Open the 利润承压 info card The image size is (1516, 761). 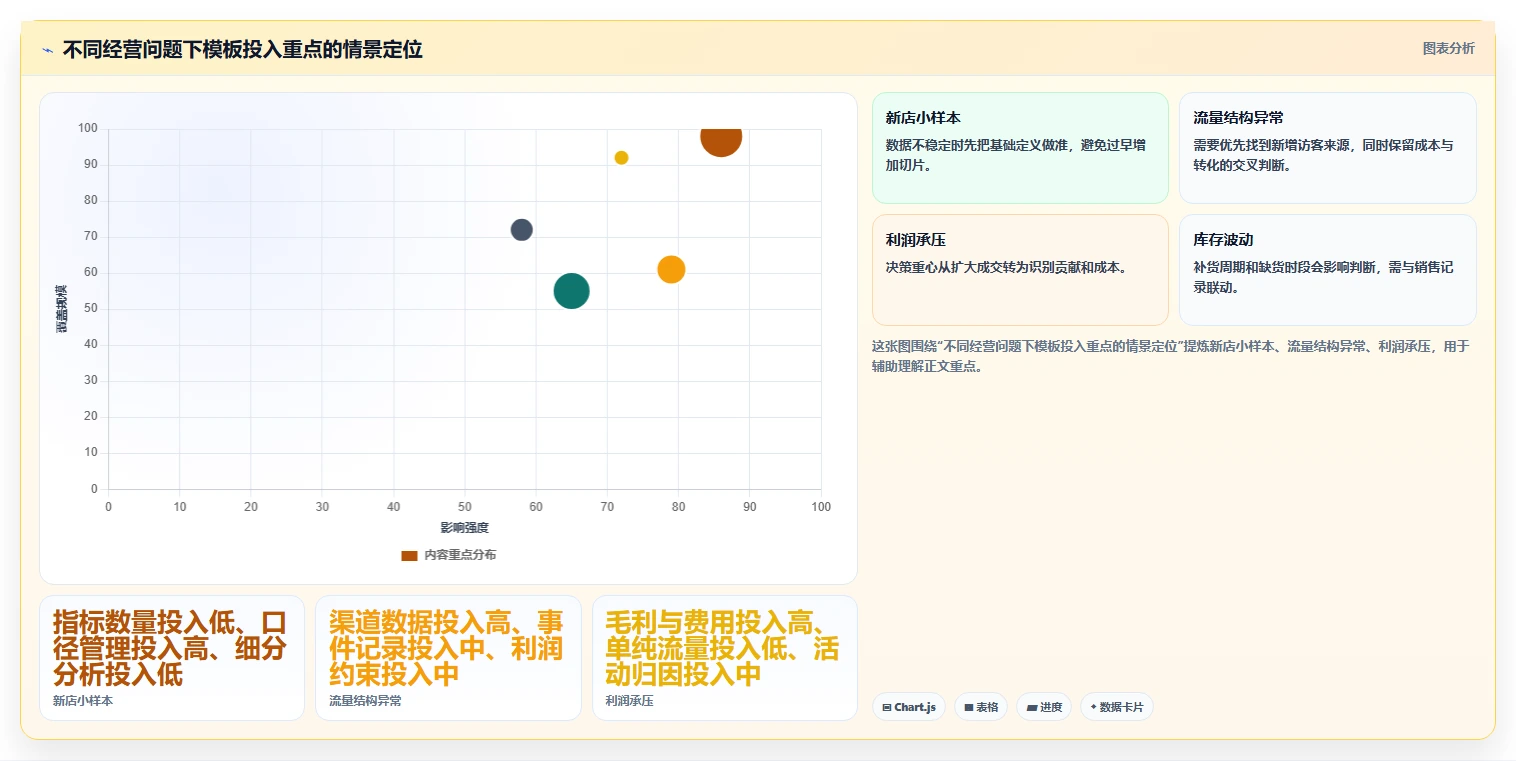click(1020, 270)
